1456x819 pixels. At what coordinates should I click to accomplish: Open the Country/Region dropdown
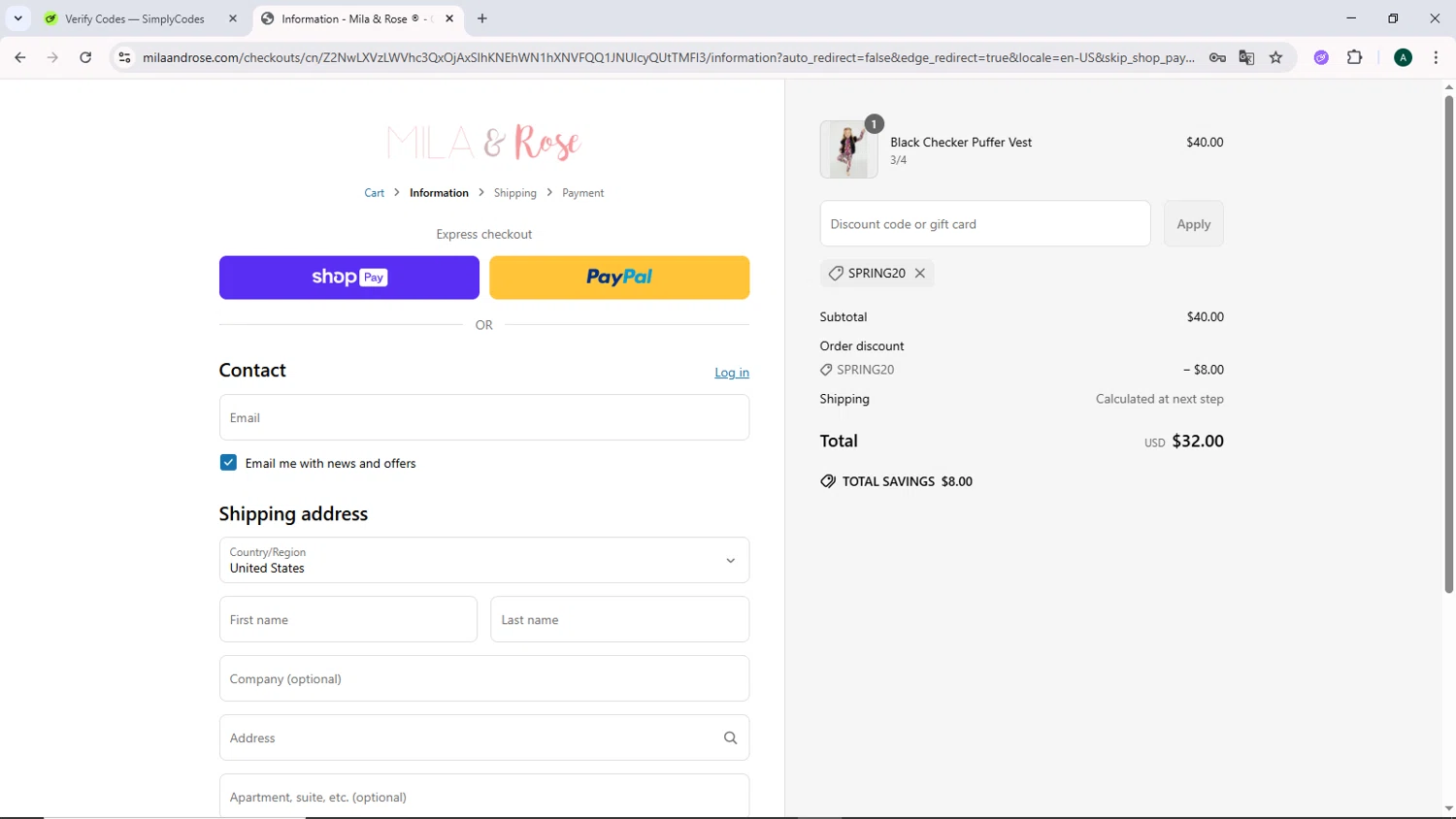[484, 560]
